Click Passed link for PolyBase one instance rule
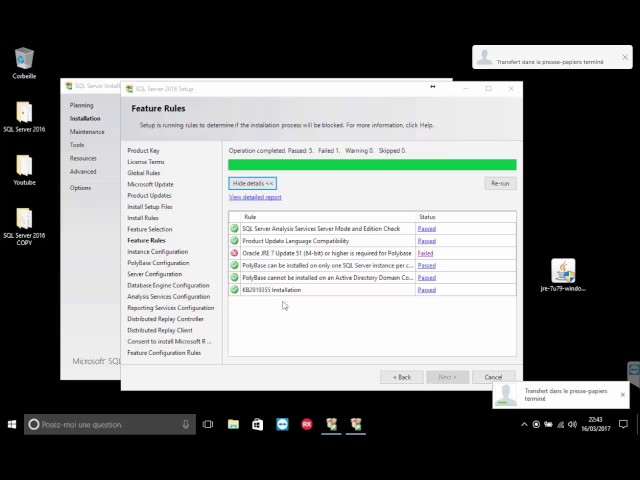This screenshot has width=640, height=480. click(427, 265)
